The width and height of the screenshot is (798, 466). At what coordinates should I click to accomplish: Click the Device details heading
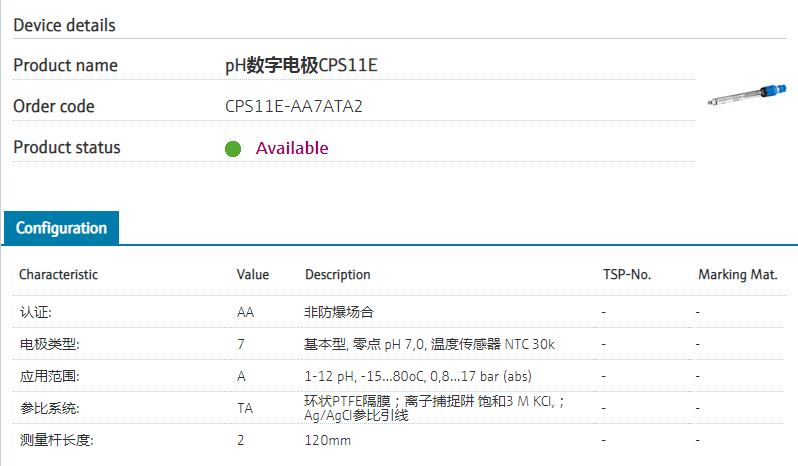coord(64,25)
